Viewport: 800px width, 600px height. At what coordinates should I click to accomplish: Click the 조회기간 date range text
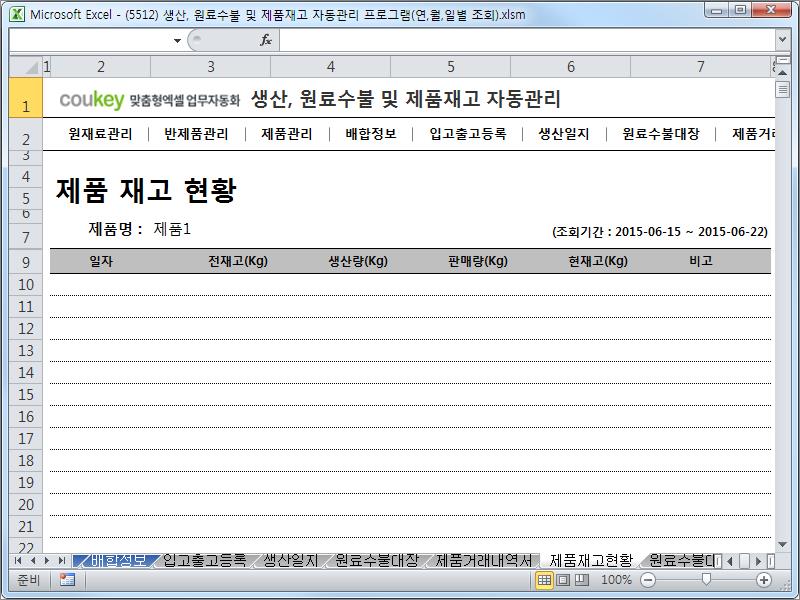coord(660,232)
